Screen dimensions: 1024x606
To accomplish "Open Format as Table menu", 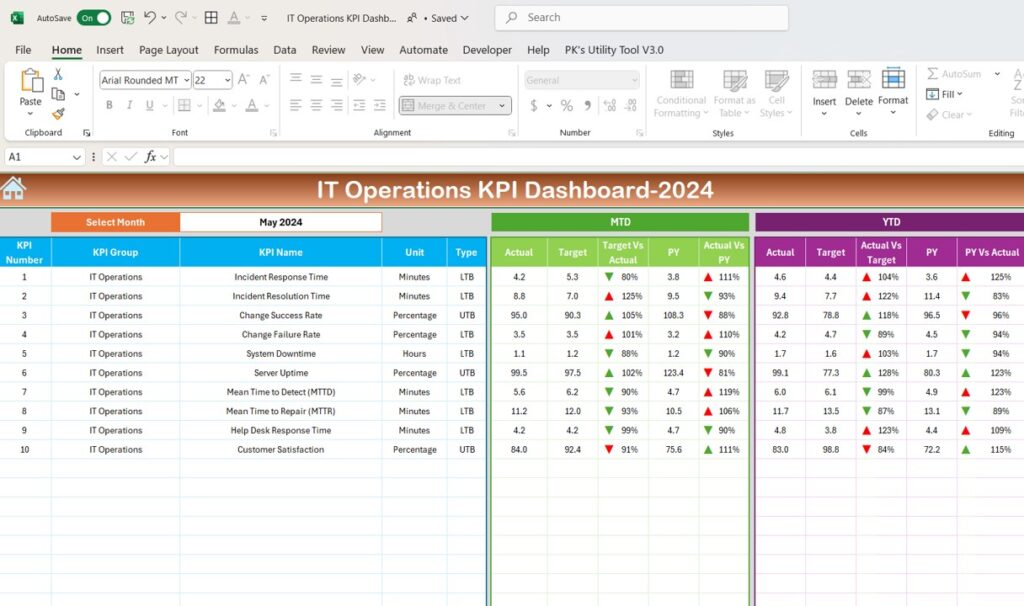I will click(735, 93).
